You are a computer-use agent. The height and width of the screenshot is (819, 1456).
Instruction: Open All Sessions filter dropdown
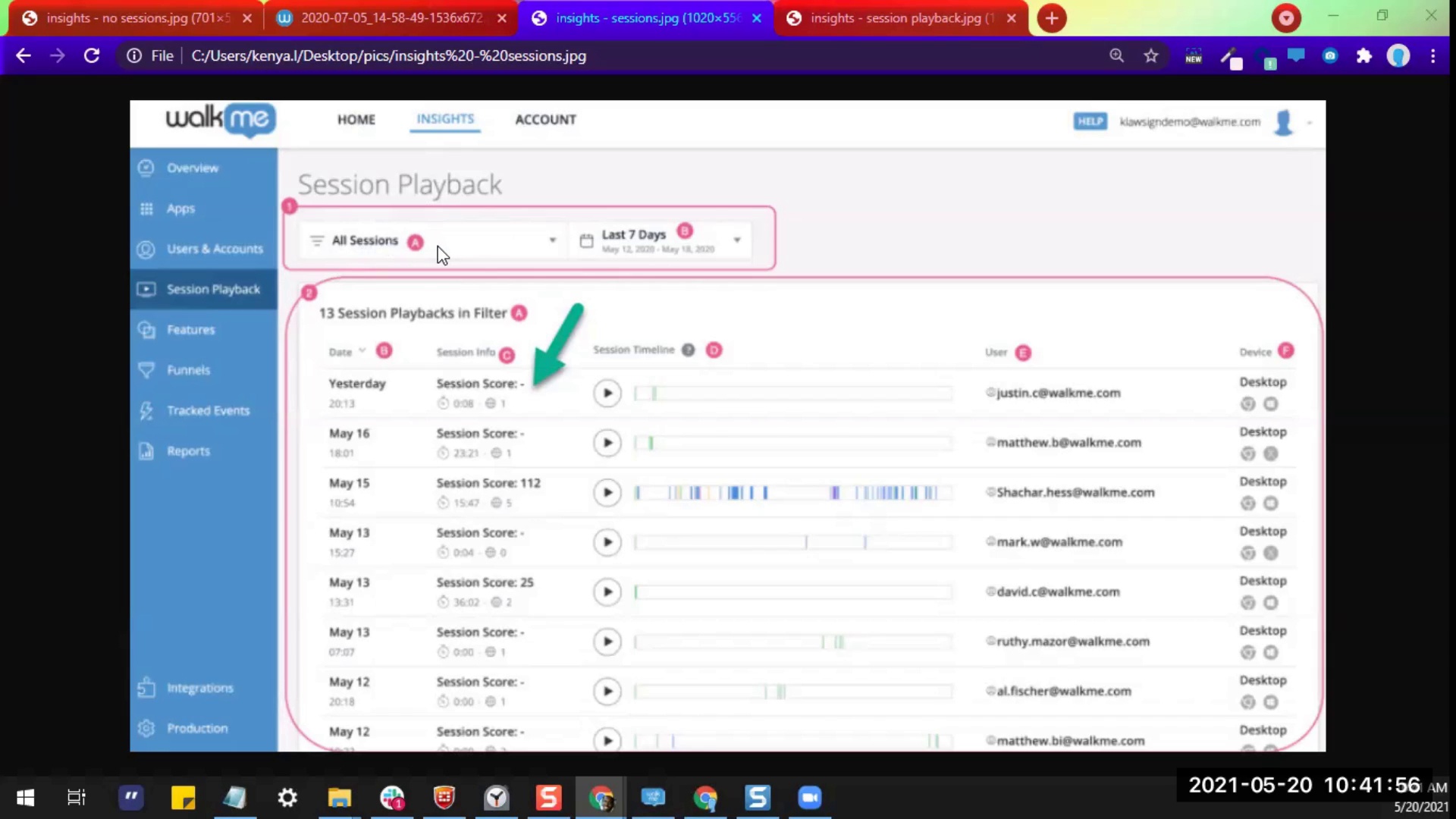click(433, 240)
